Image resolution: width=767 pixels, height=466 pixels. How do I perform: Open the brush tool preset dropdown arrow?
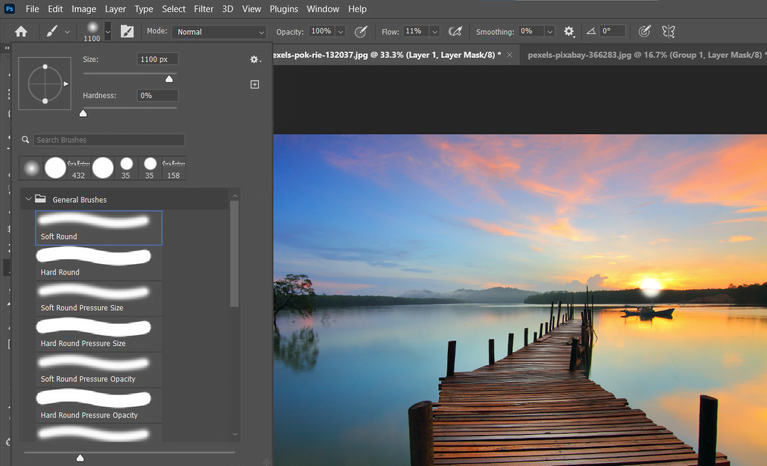tap(68, 32)
